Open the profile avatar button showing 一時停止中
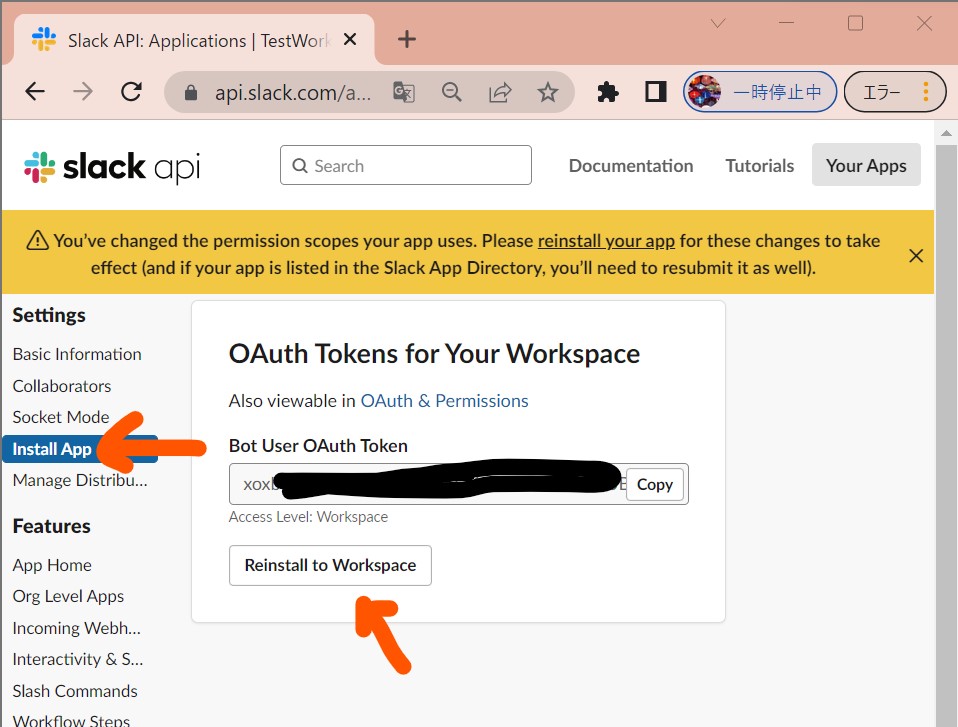 pos(759,92)
